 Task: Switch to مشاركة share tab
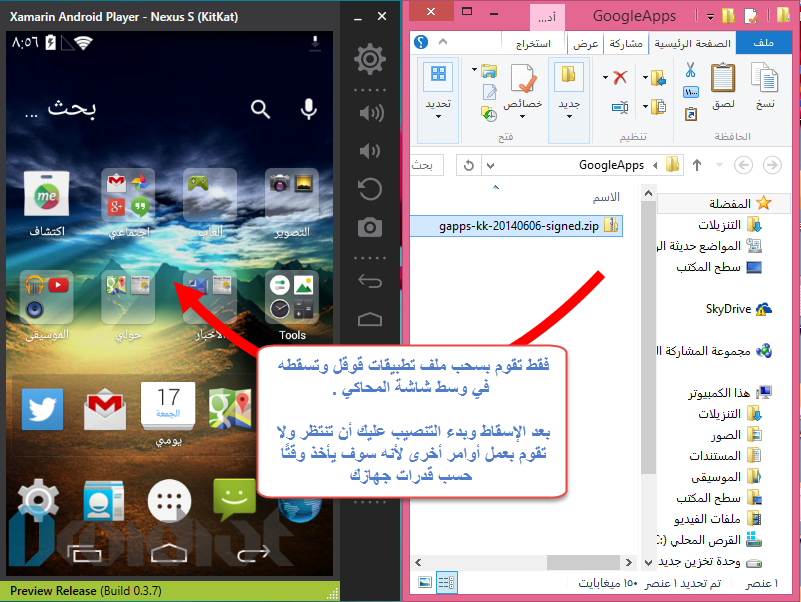(626, 43)
